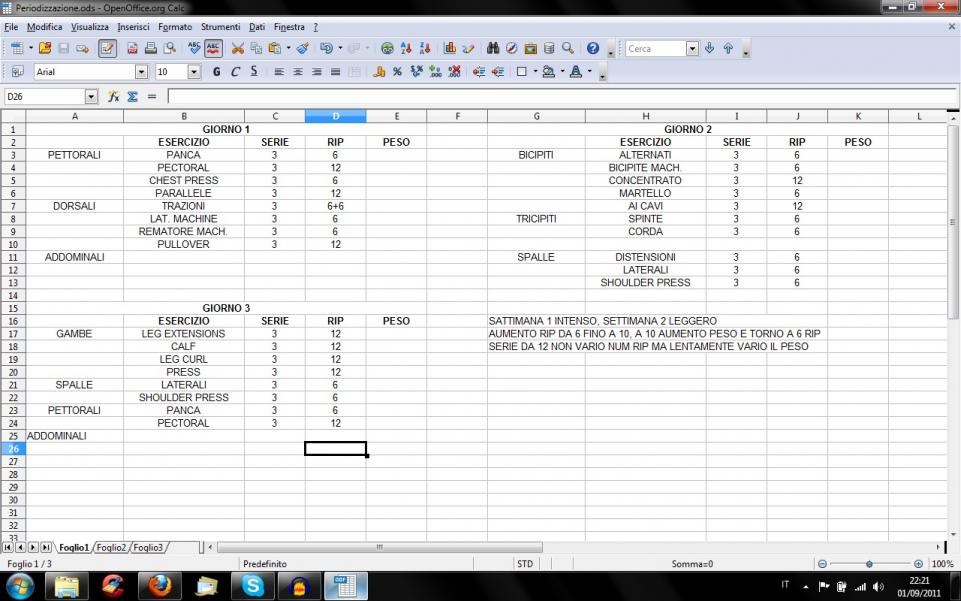Click the STD selection mode button

tap(524, 564)
